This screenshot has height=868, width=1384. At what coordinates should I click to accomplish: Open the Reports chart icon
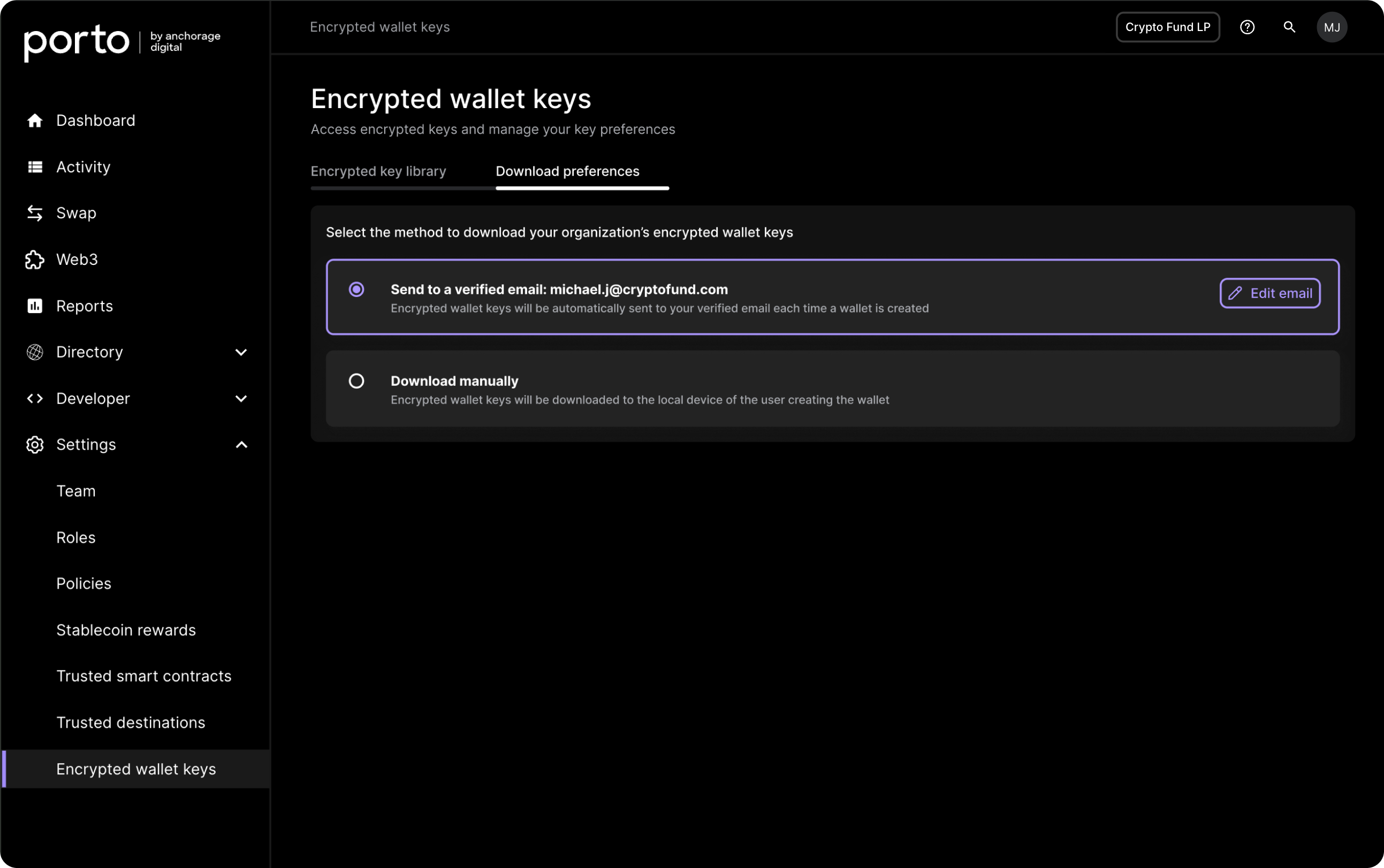[x=35, y=306]
